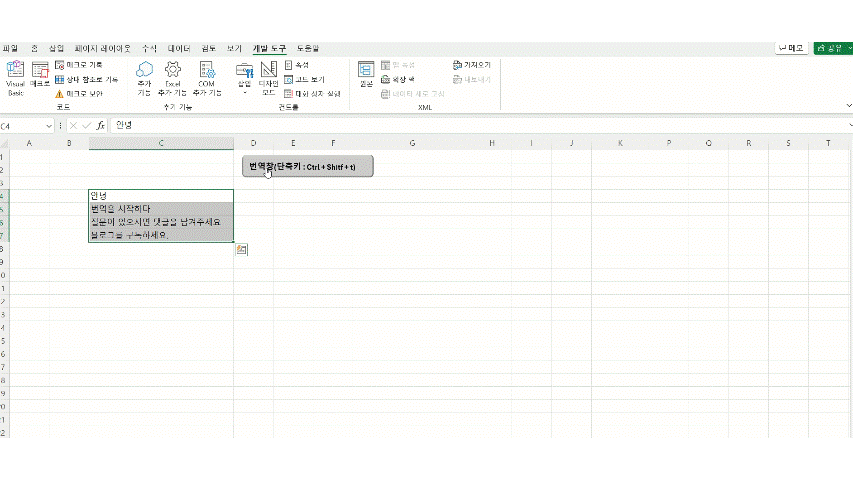The height and width of the screenshot is (480, 853).
Task: Select column C header
Action: 161,143
